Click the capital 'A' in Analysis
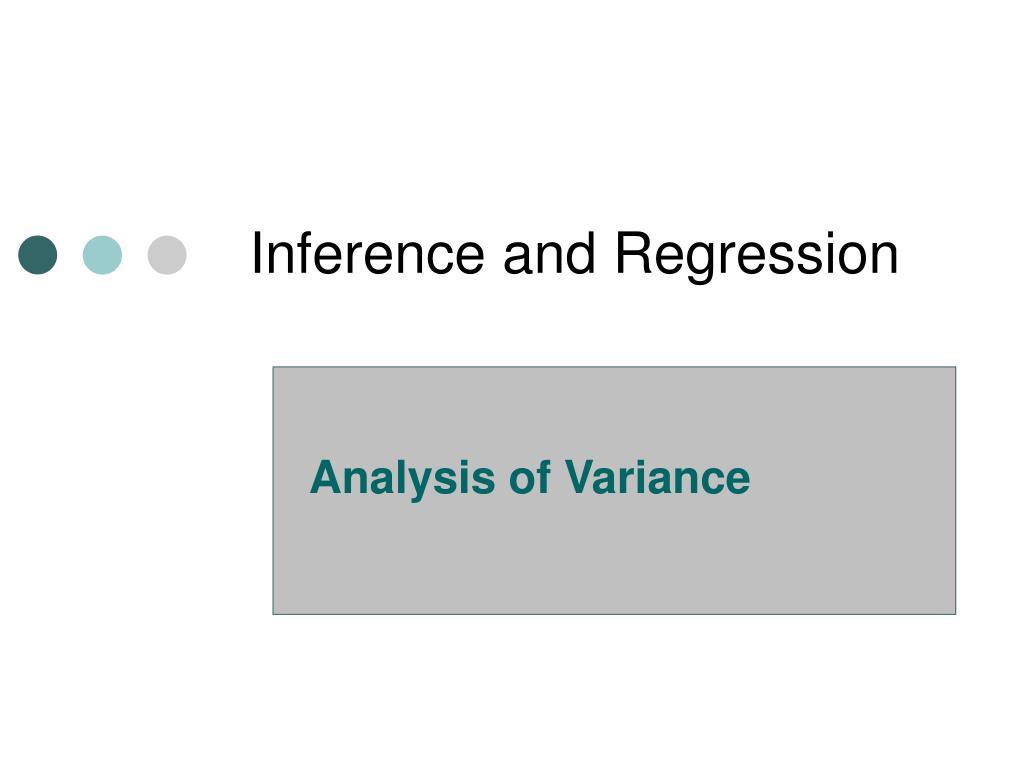The image size is (1024, 768). (x=327, y=477)
